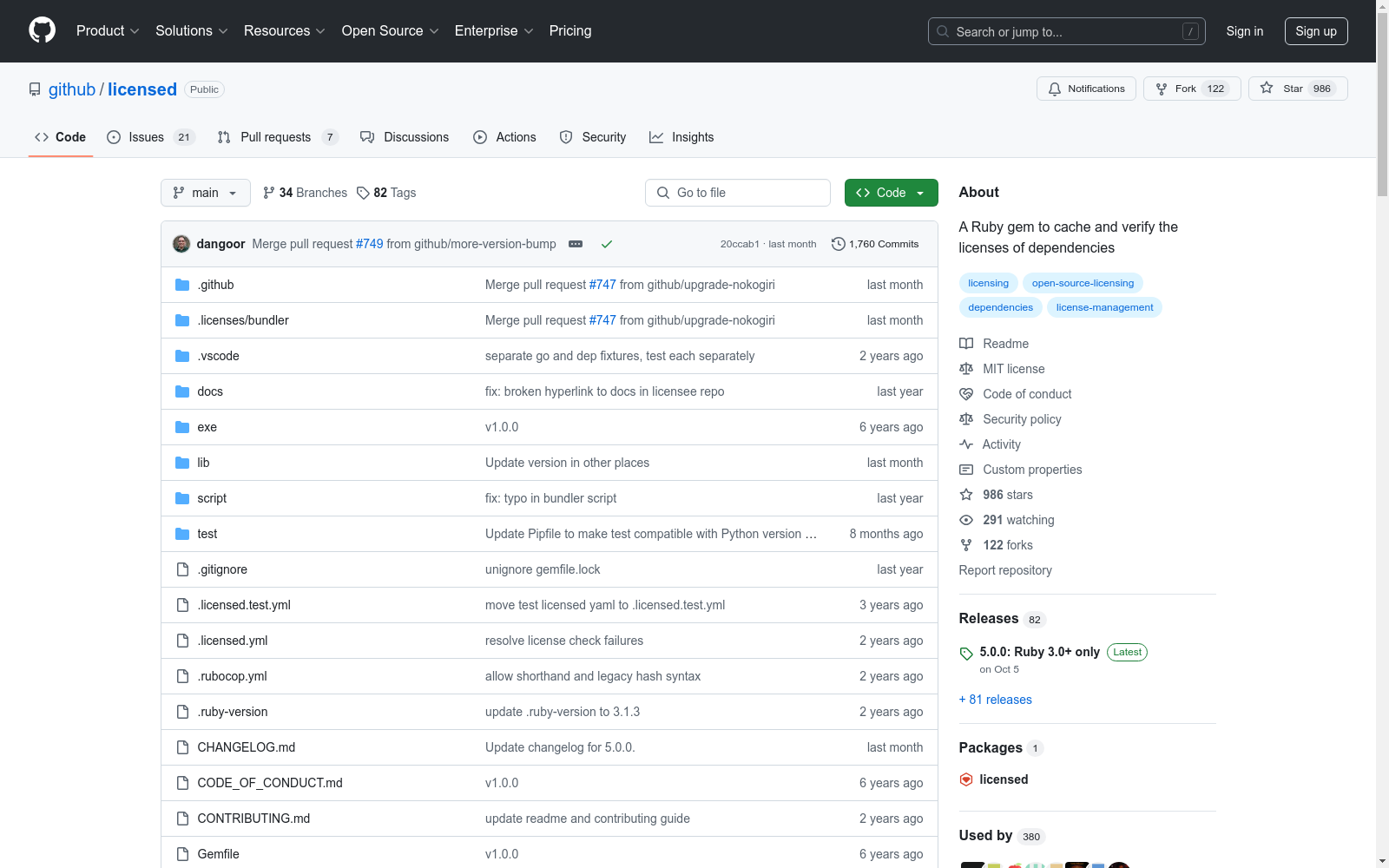Click the search magnifier icon in header
This screenshot has width=1389, height=868.
pyautogui.click(x=943, y=31)
